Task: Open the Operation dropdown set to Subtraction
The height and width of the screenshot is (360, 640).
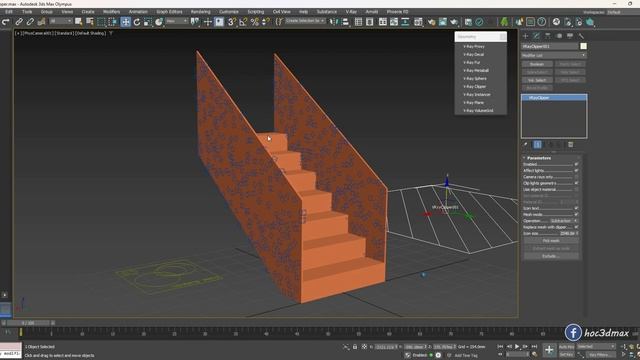Action: [x=564, y=221]
